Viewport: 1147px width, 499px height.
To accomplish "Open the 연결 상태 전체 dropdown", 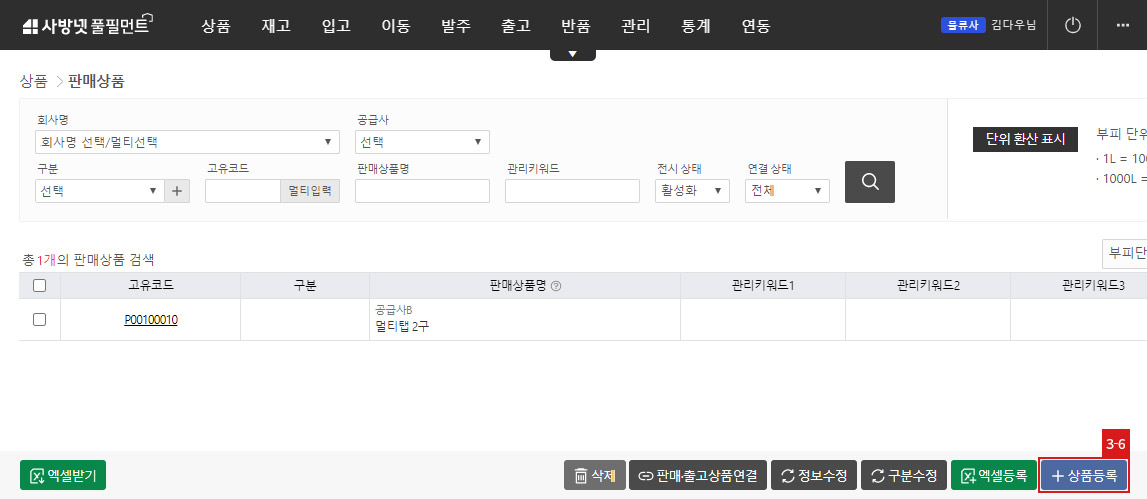I will tap(786, 191).
